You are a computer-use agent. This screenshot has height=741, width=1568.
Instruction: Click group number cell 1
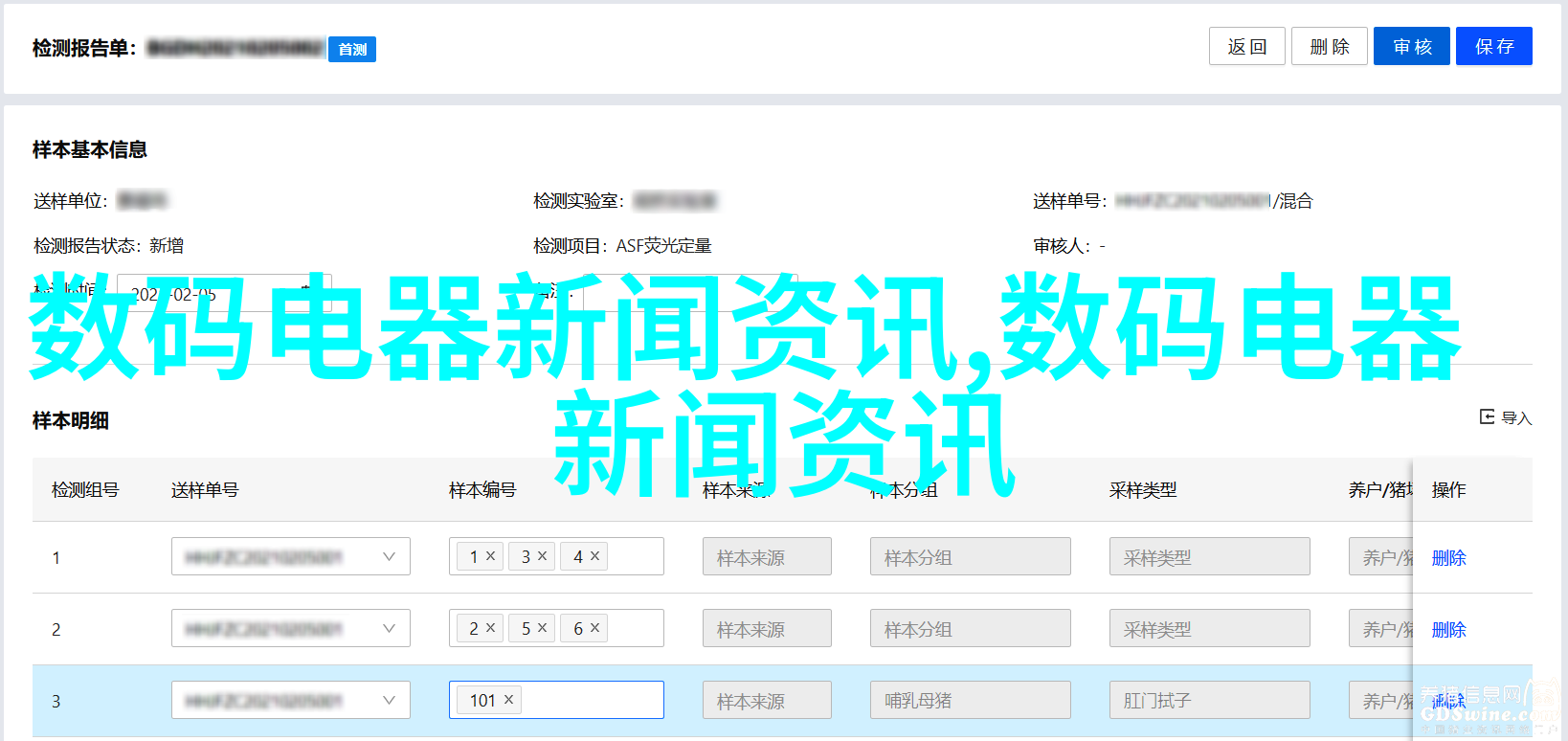56,557
